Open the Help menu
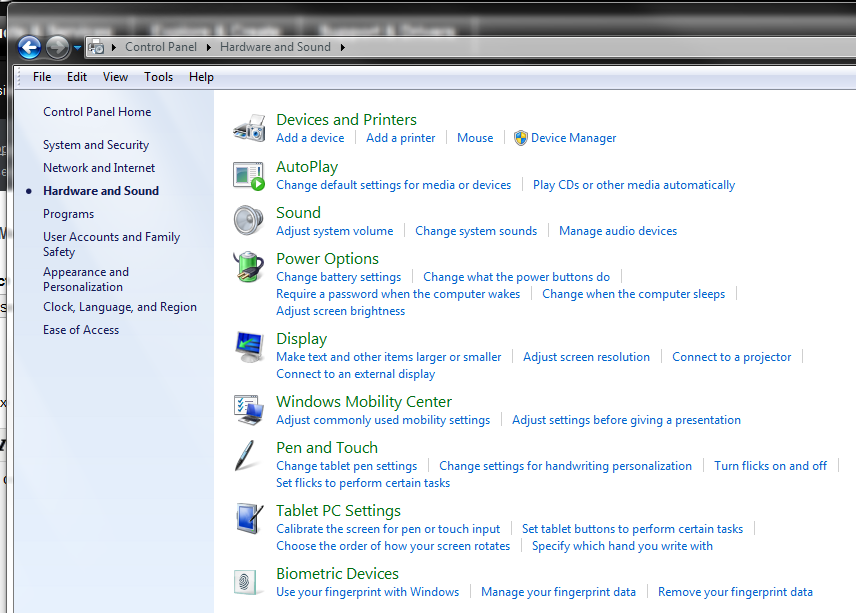Screen dimensions: 856x613 201,77
